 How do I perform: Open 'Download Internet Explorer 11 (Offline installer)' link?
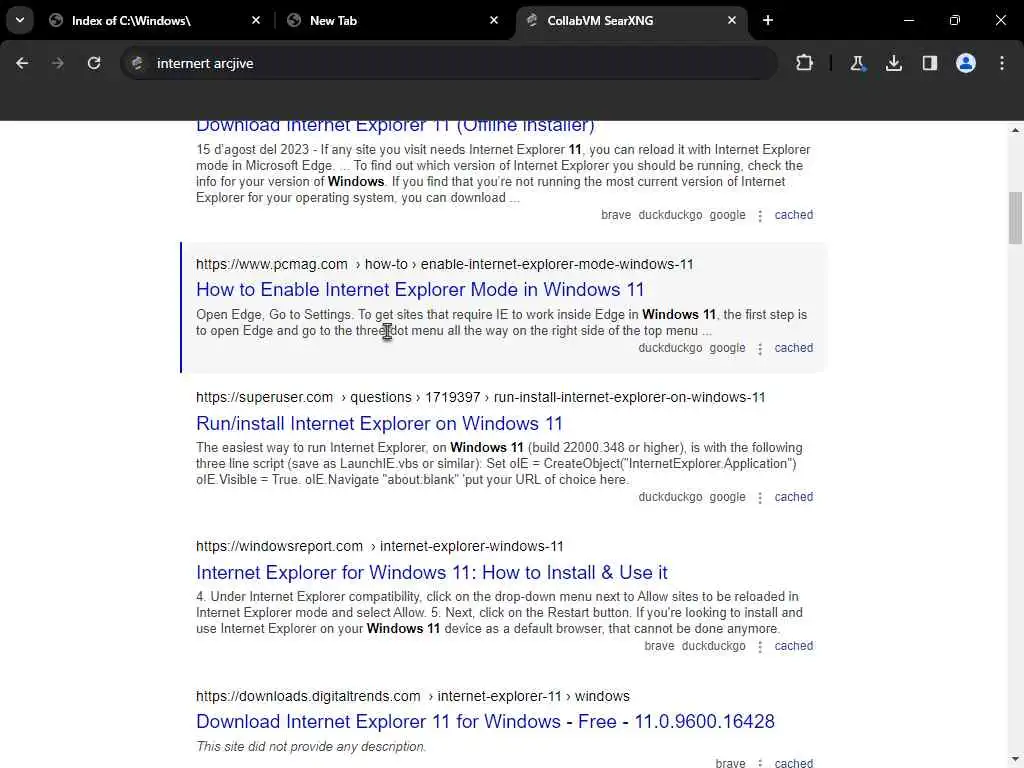pyautogui.click(x=396, y=125)
